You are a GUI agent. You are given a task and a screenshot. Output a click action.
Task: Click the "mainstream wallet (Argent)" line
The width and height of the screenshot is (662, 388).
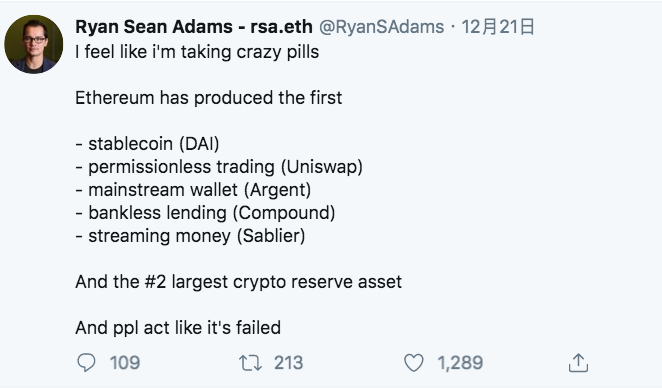tap(193, 190)
